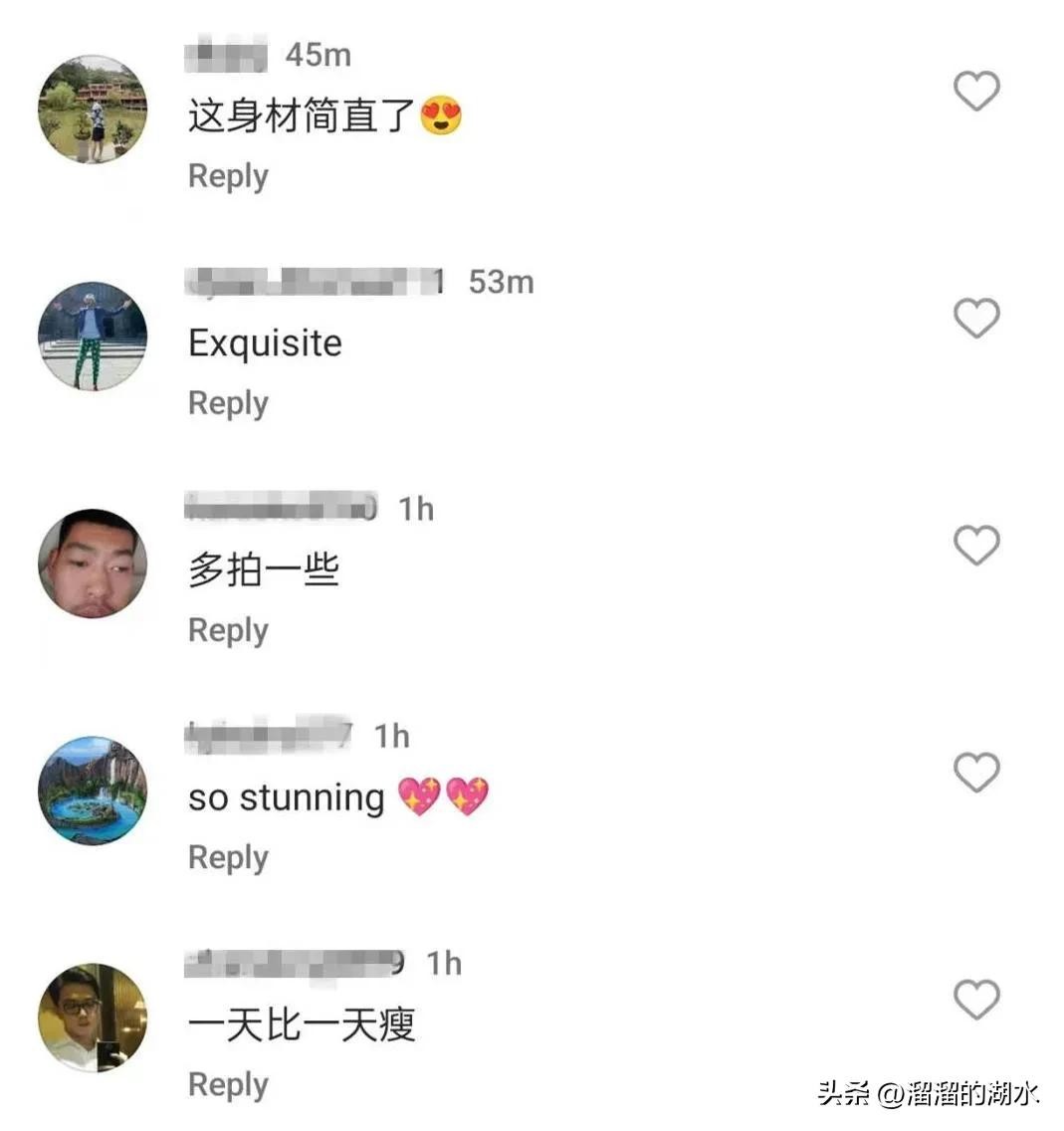The height and width of the screenshot is (1131, 1064).
Task: Open the close-up face selfie avatar
Action: [x=93, y=564]
